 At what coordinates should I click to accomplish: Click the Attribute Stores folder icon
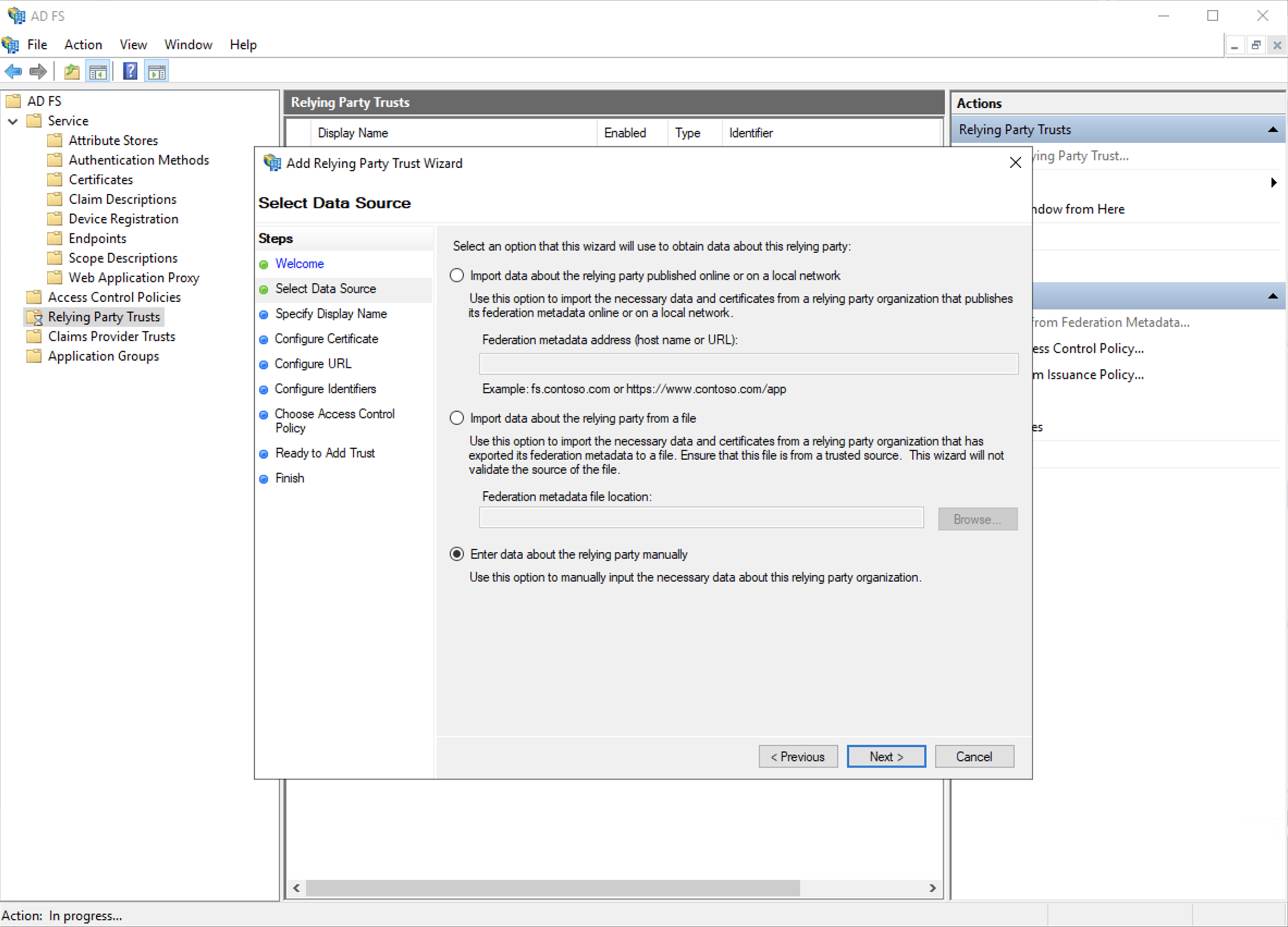point(54,141)
